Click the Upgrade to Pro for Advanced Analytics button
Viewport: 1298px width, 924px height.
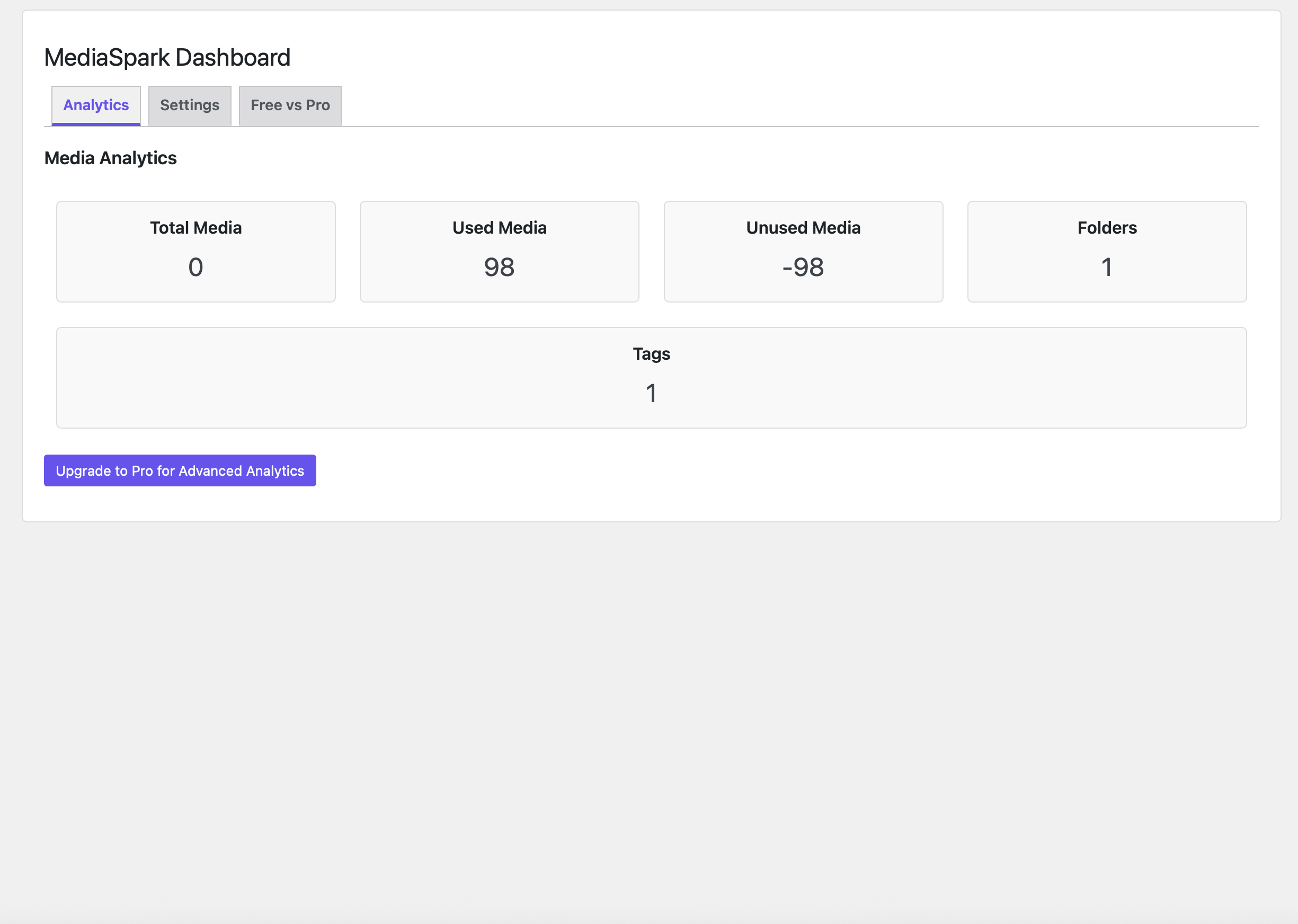(179, 470)
